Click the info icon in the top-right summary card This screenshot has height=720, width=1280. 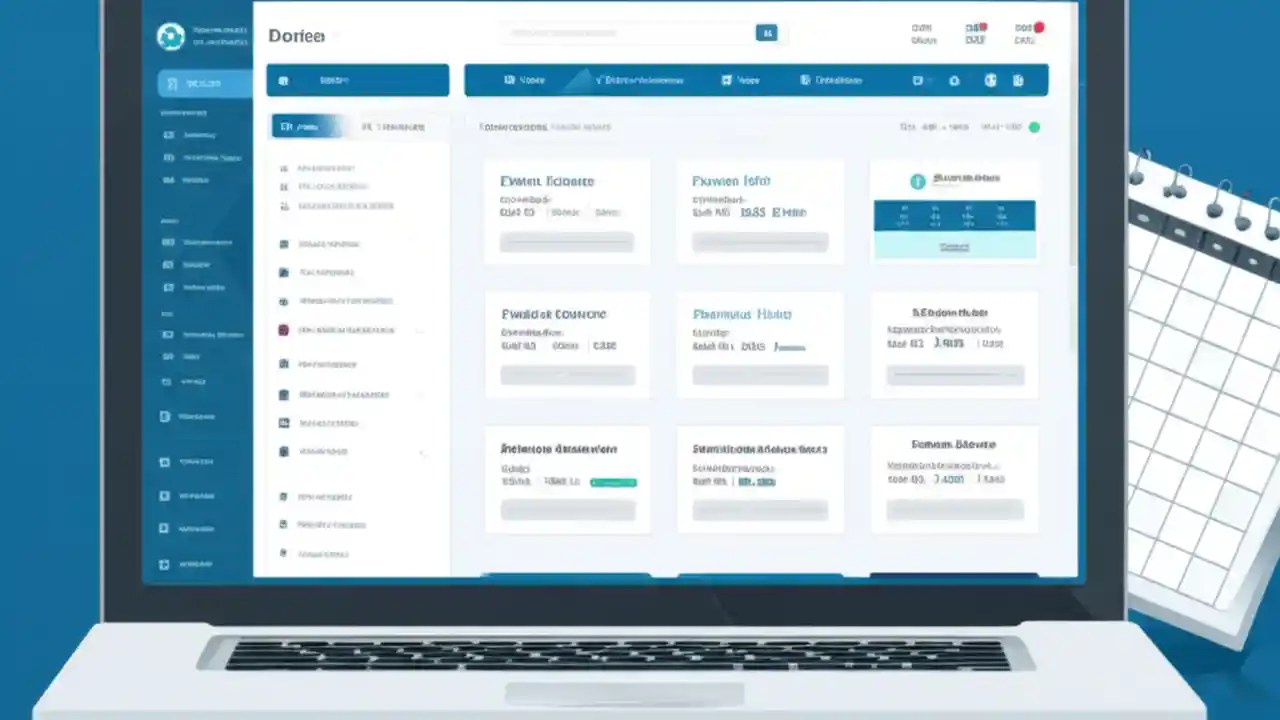pyautogui.click(x=918, y=181)
